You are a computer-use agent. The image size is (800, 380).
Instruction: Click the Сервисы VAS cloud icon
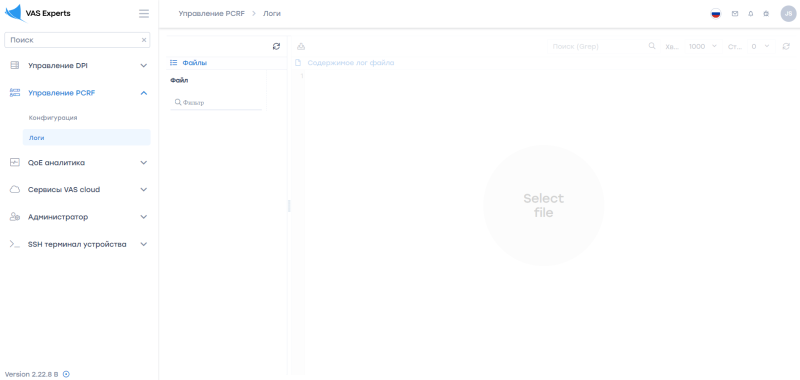pyautogui.click(x=15, y=189)
